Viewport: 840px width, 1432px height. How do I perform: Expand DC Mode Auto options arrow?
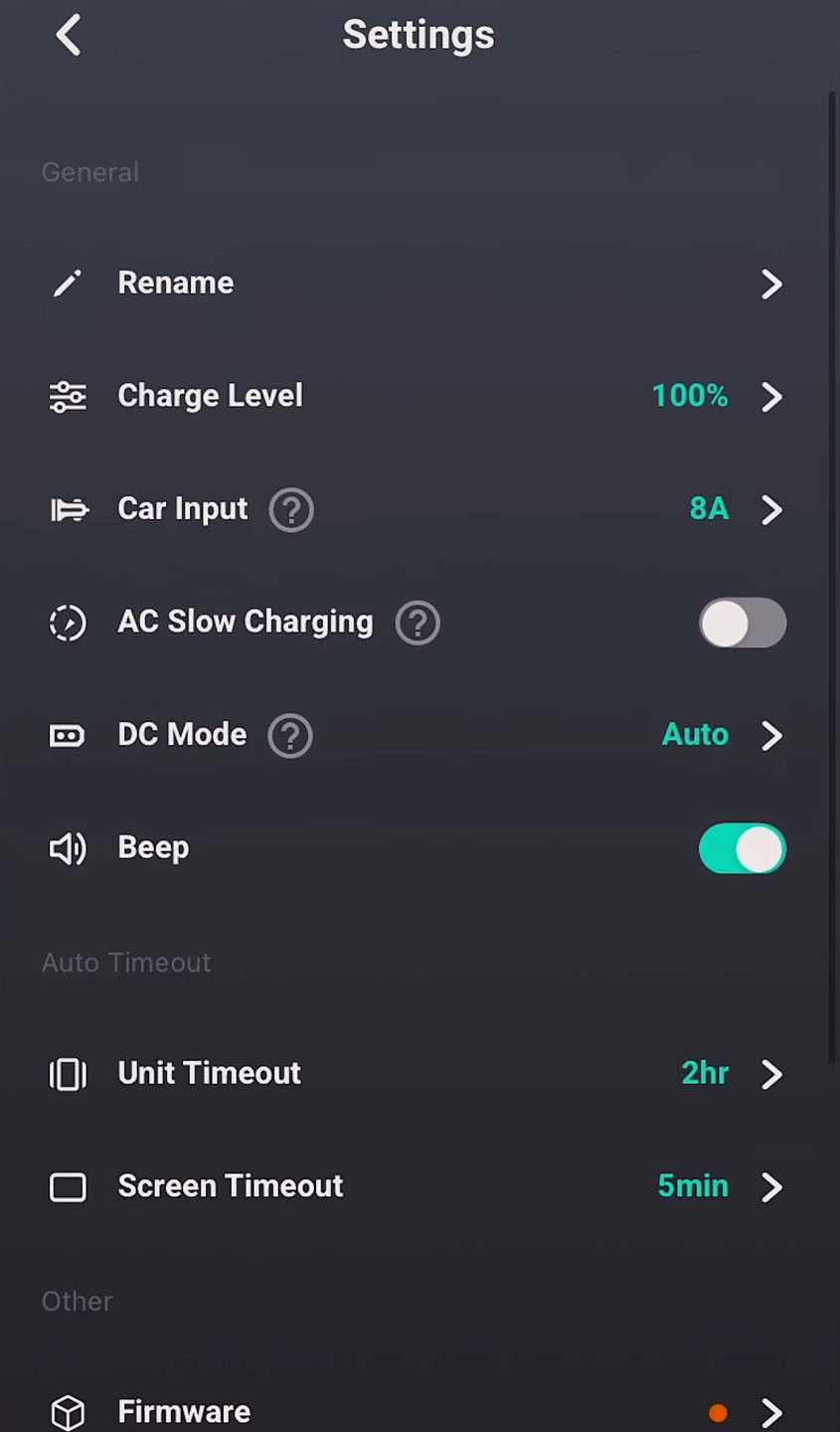pos(771,736)
